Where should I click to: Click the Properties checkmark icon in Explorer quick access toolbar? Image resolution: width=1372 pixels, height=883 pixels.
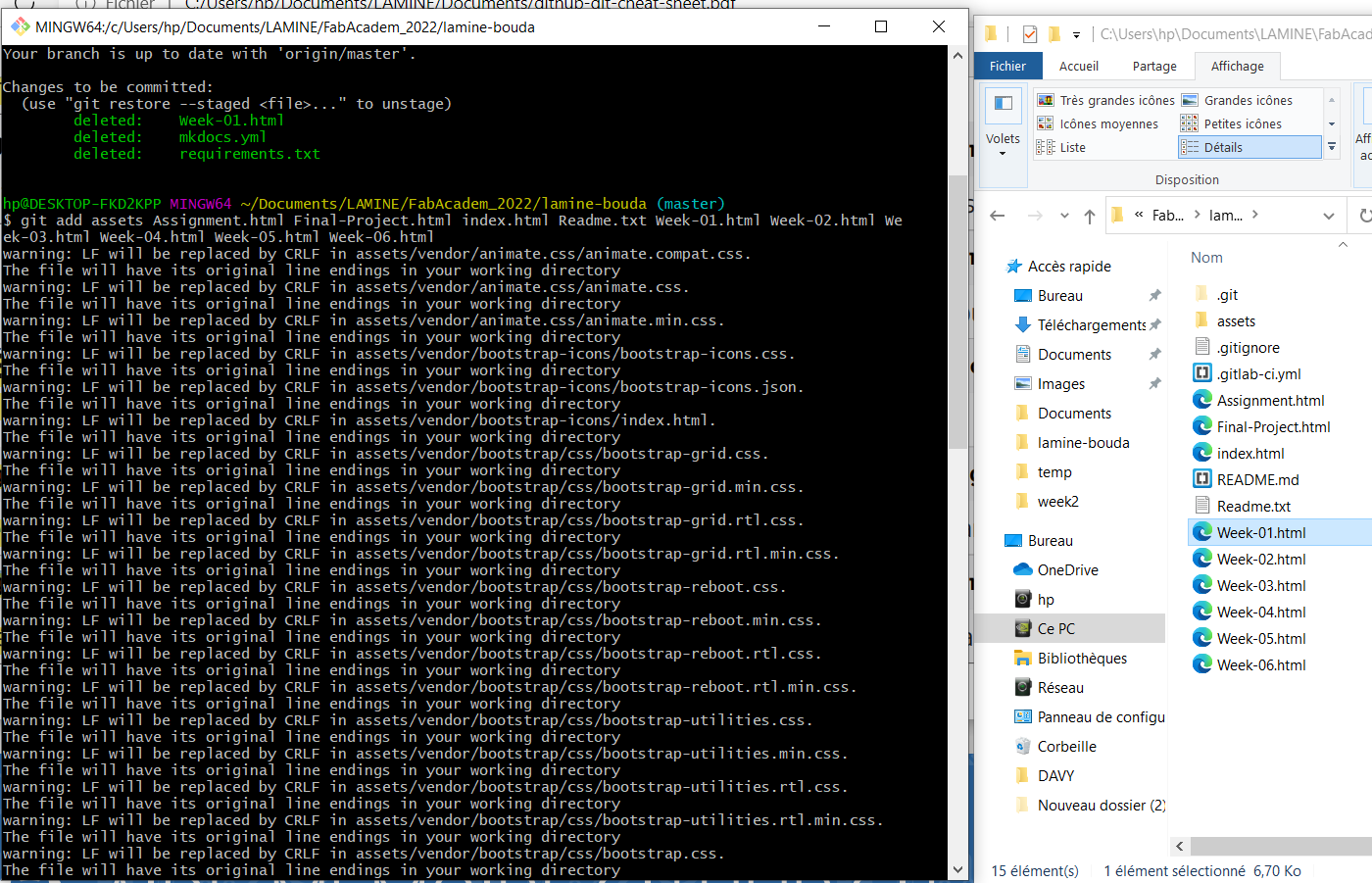pos(1029,34)
